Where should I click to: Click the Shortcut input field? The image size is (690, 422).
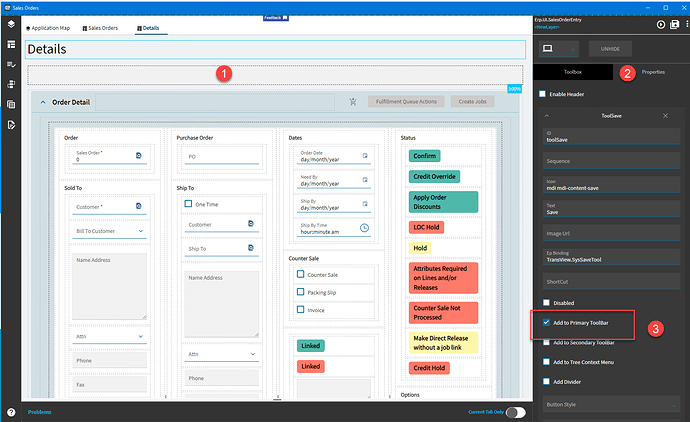[611, 281]
